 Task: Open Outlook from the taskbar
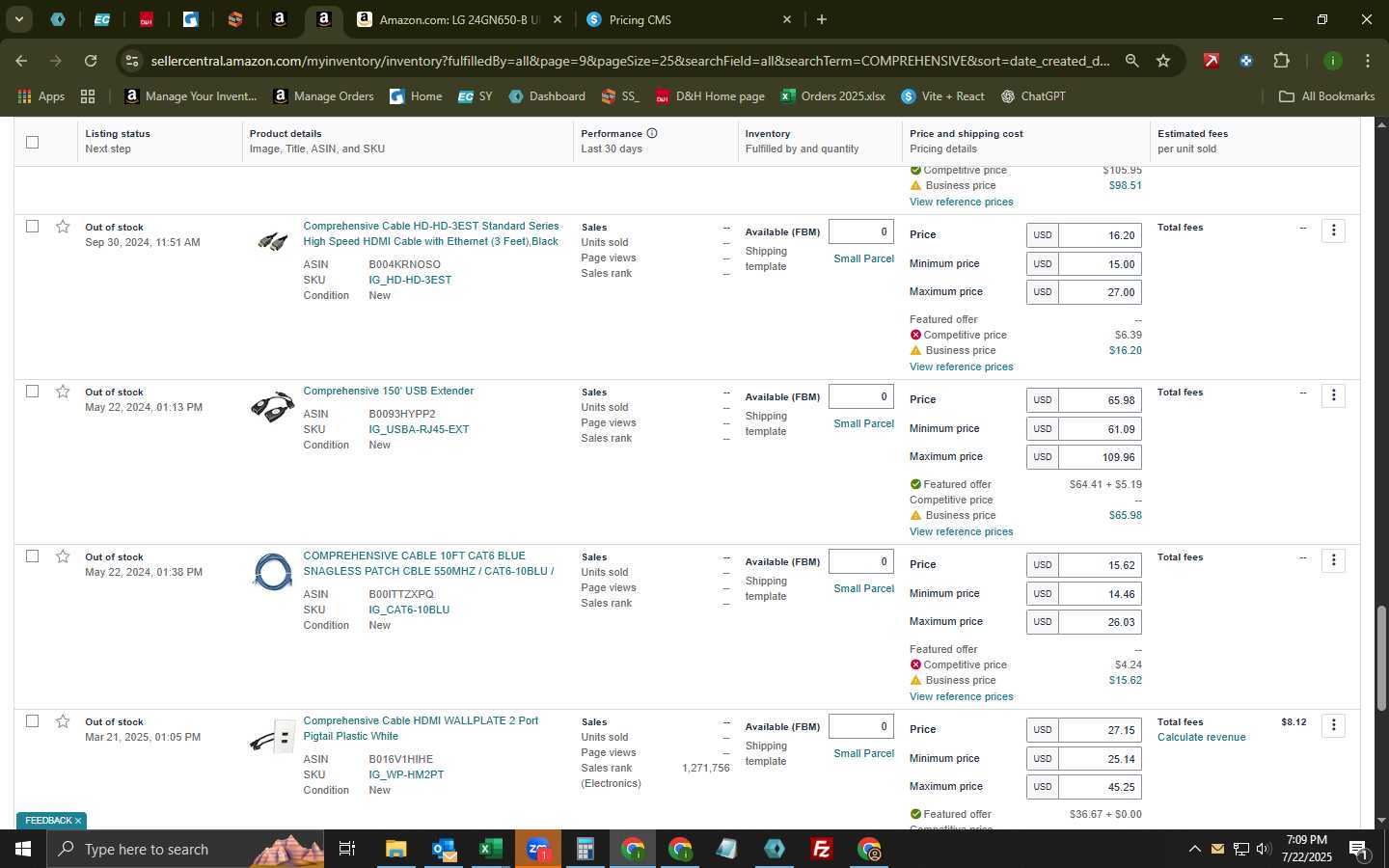(x=444, y=849)
